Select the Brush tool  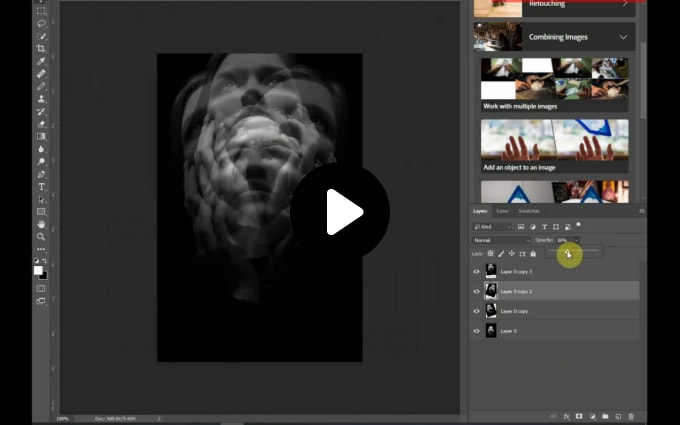tap(41, 86)
